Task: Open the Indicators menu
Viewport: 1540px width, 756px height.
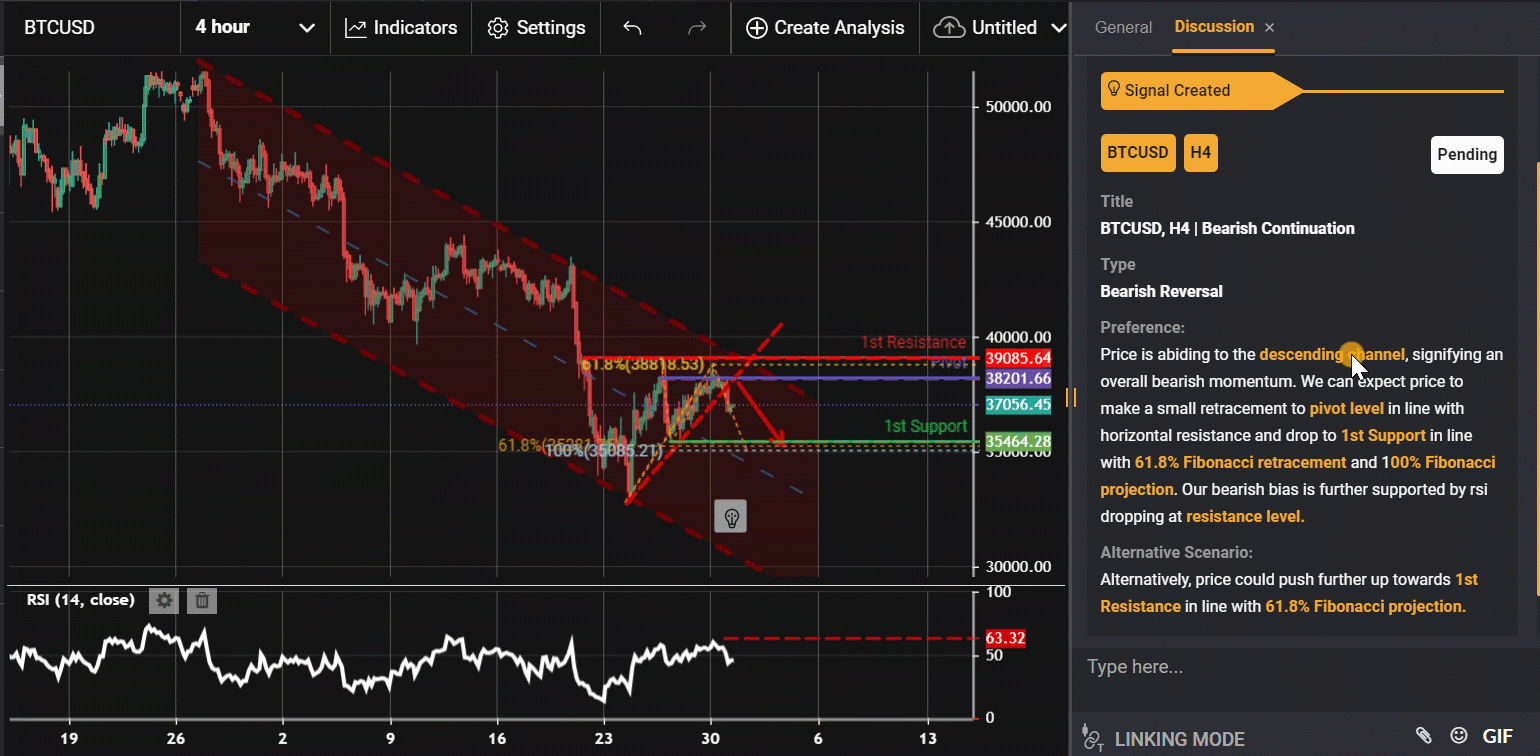Action: pyautogui.click(x=401, y=28)
